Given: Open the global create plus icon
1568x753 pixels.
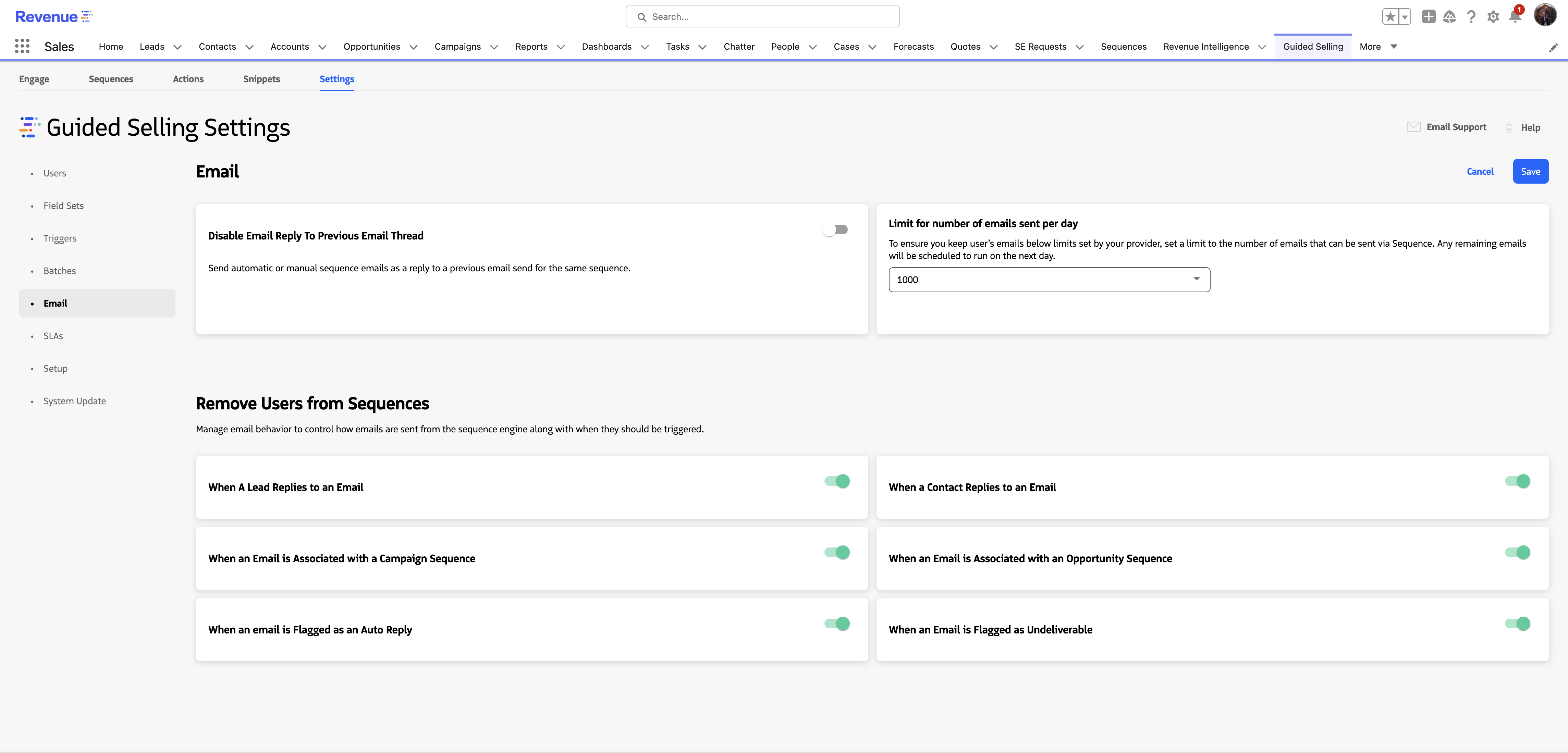Looking at the screenshot, I should click(1428, 17).
